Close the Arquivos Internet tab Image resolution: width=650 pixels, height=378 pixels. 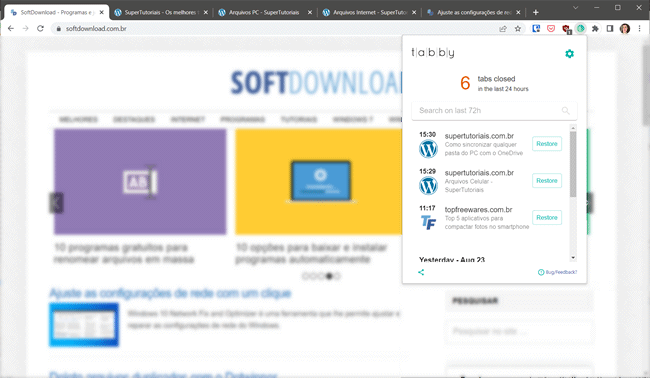pos(414,12)
